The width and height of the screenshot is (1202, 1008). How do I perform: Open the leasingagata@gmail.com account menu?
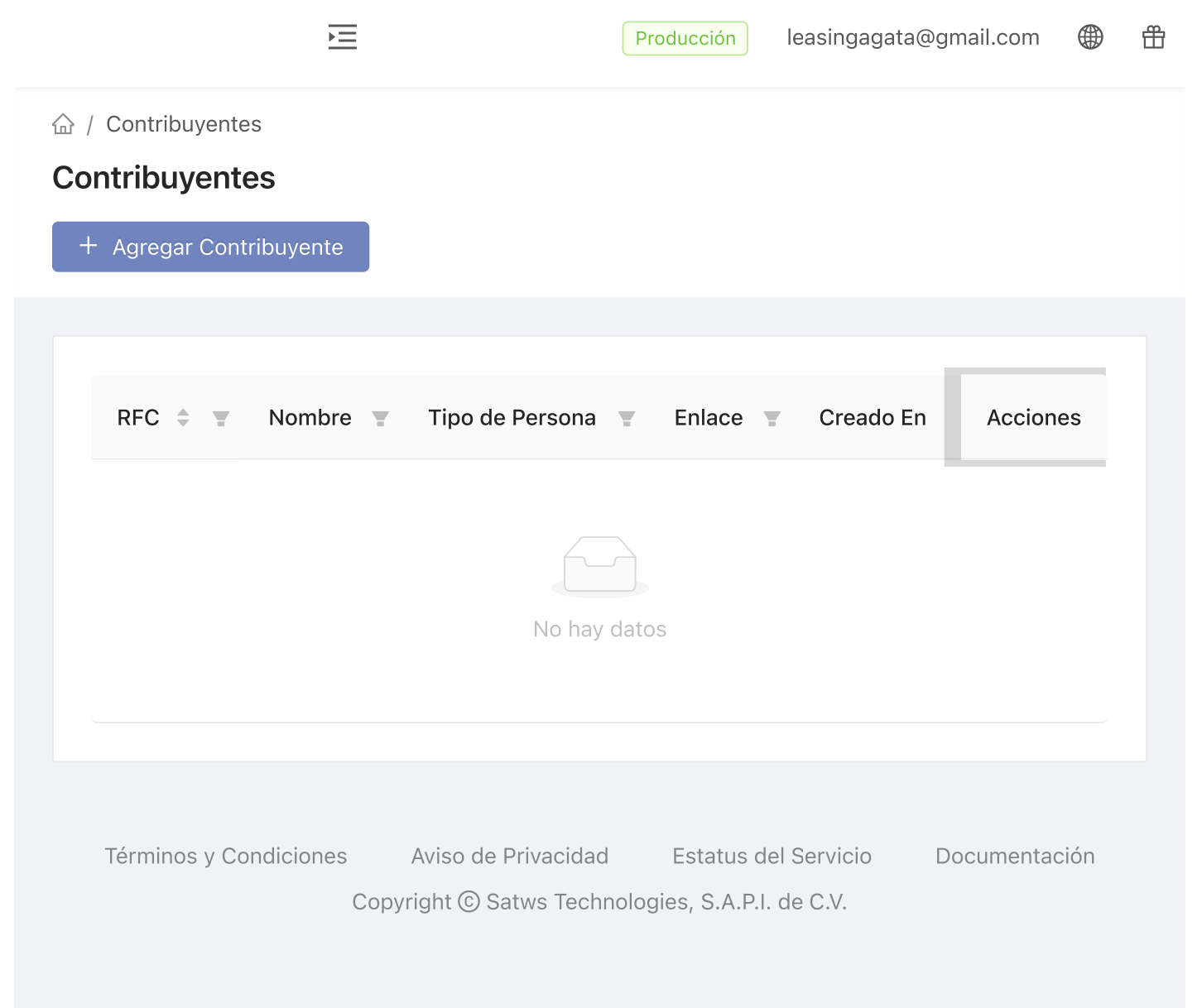pos(912,38)
